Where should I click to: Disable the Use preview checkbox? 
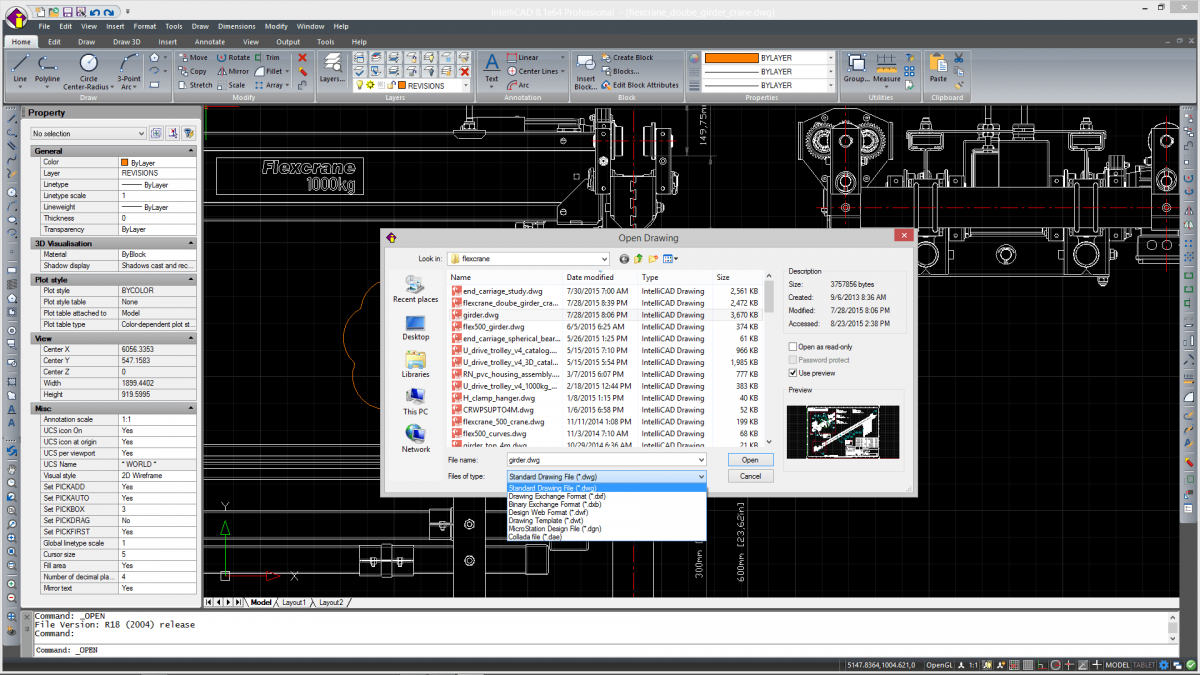click(x=793, y=373)
